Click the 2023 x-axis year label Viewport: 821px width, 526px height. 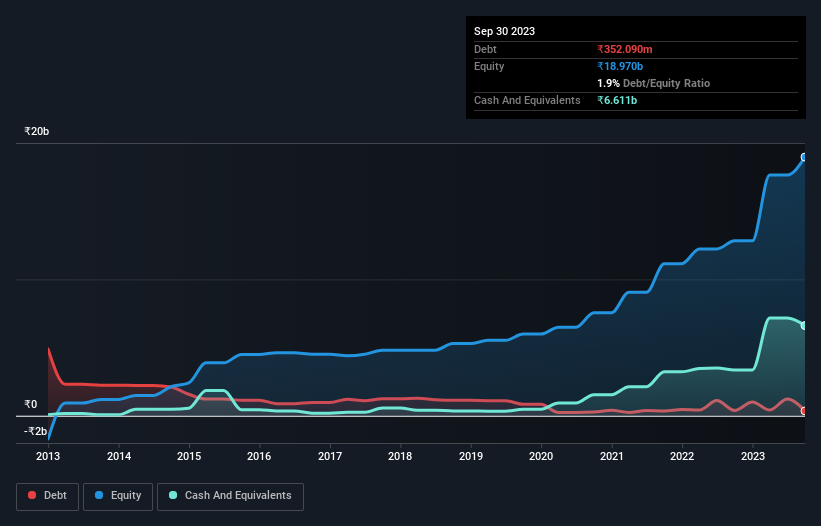pos(752,456)
